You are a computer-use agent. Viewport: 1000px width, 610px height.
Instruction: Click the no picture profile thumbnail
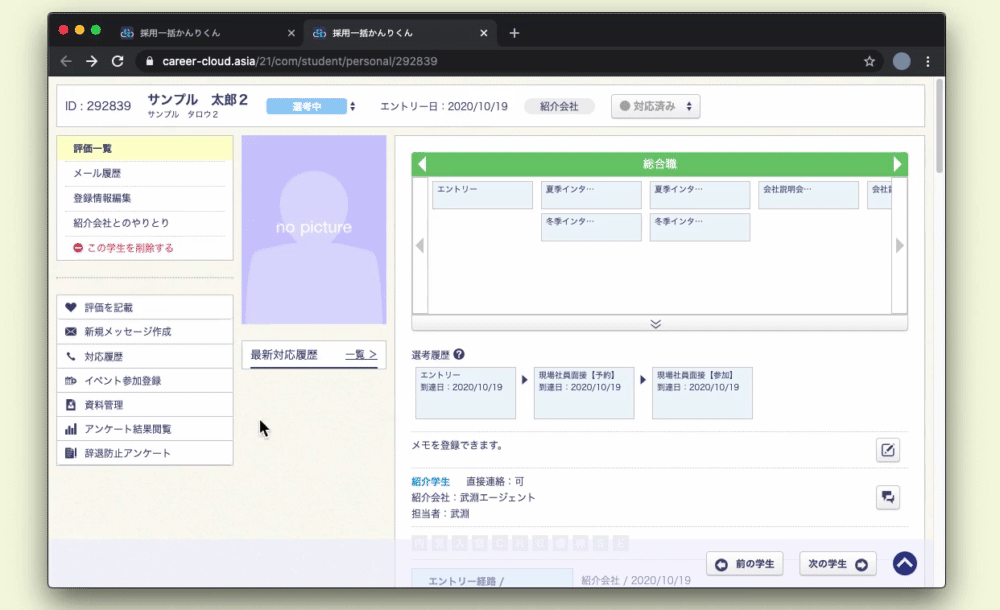[x=313, y=229]
